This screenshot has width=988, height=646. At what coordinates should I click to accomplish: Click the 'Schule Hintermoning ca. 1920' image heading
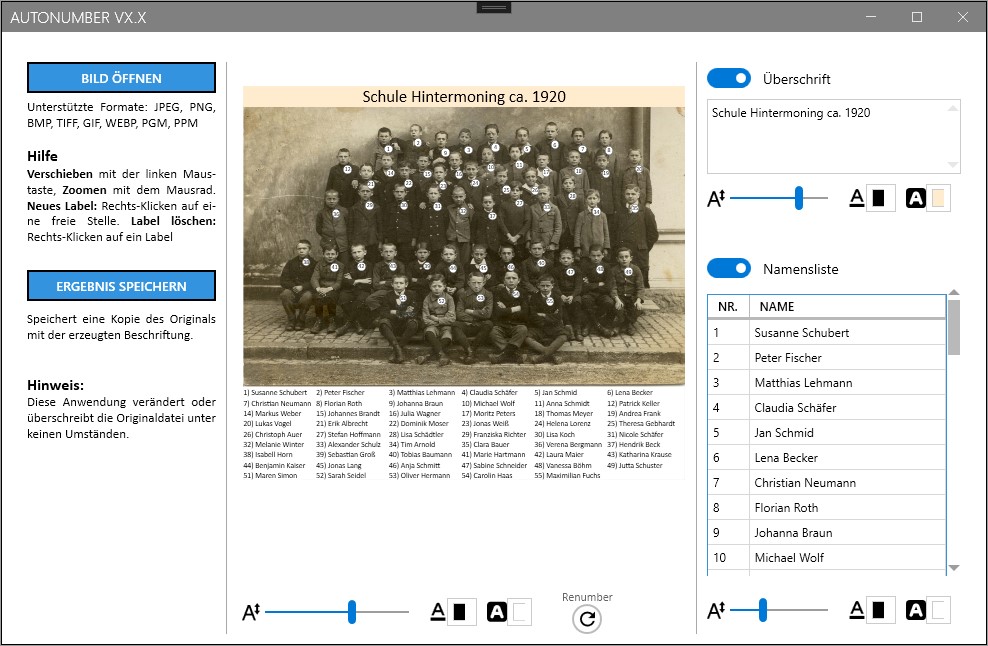pos(464,96)
